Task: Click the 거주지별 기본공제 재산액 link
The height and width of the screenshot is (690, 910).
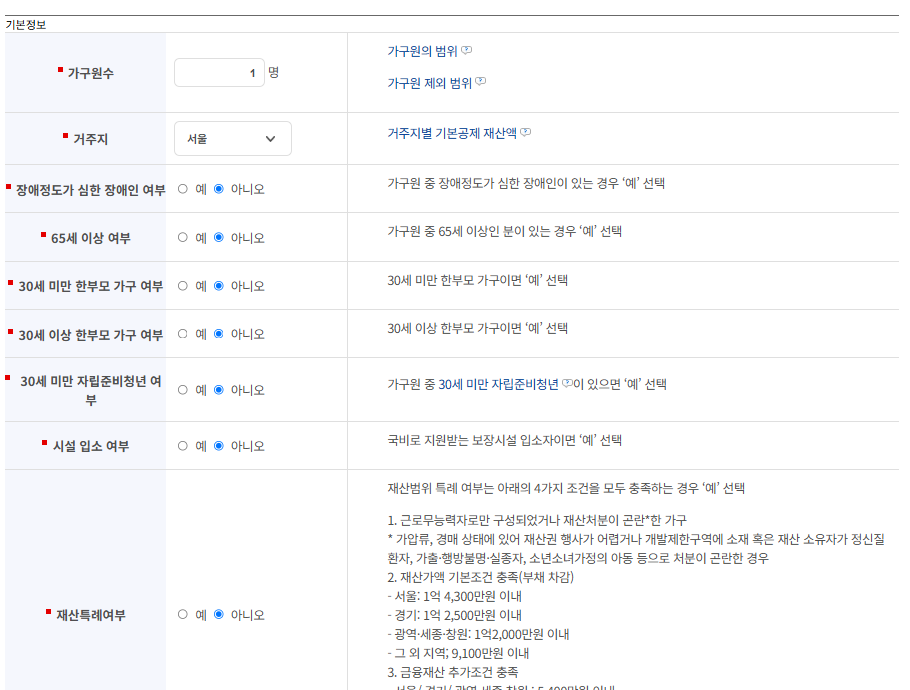Action: (455, 131)
